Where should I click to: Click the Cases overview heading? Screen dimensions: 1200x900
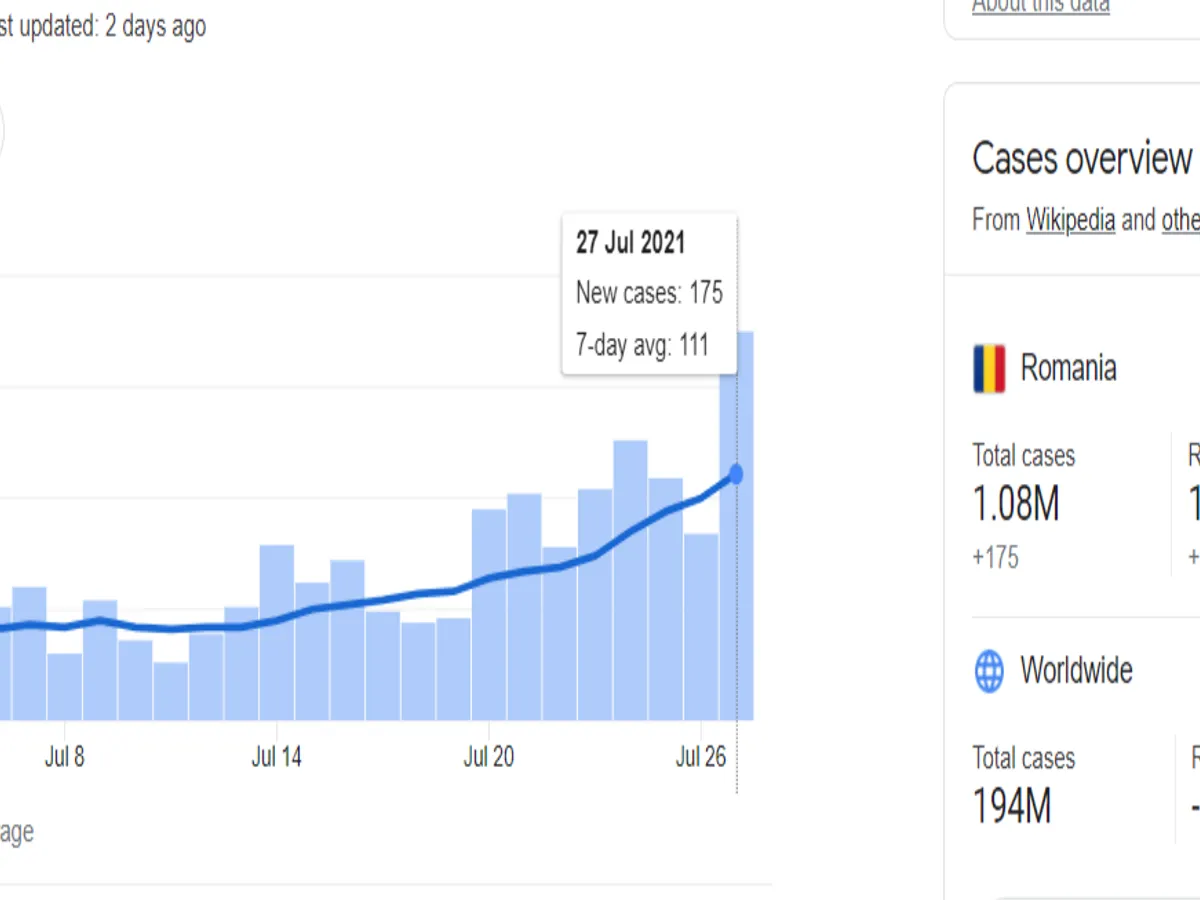pos(1082,159)
